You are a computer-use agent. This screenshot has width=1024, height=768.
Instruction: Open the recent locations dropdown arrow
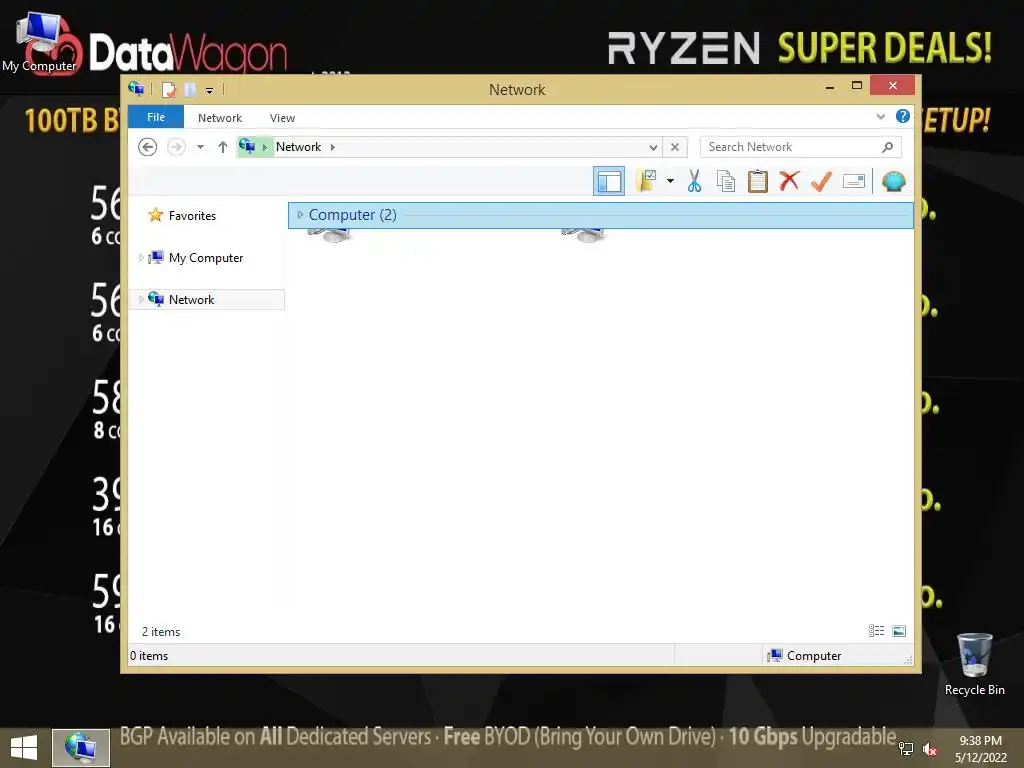[200, 147]
